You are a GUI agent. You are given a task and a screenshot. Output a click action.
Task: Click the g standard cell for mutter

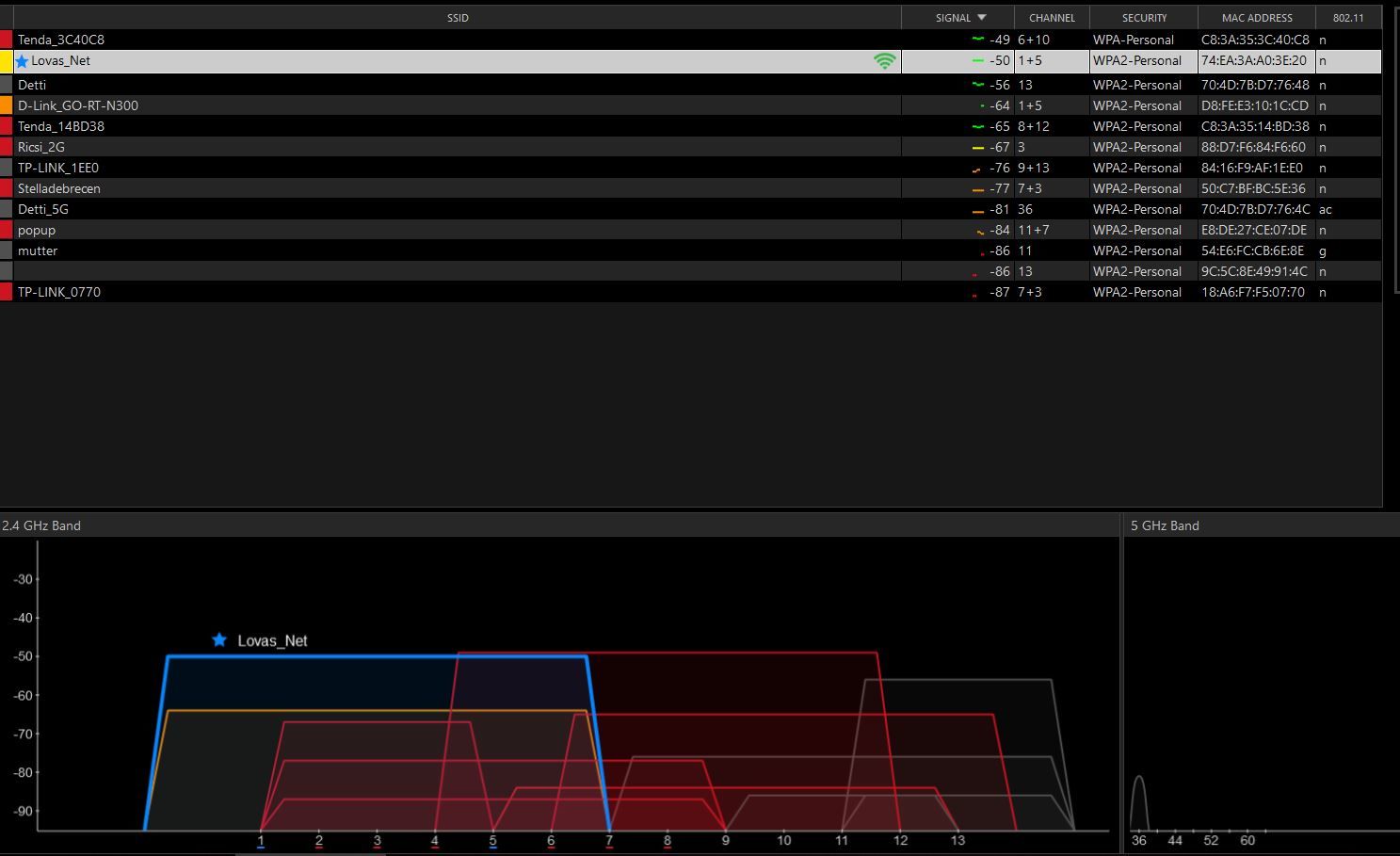[x=1323, y=250]
